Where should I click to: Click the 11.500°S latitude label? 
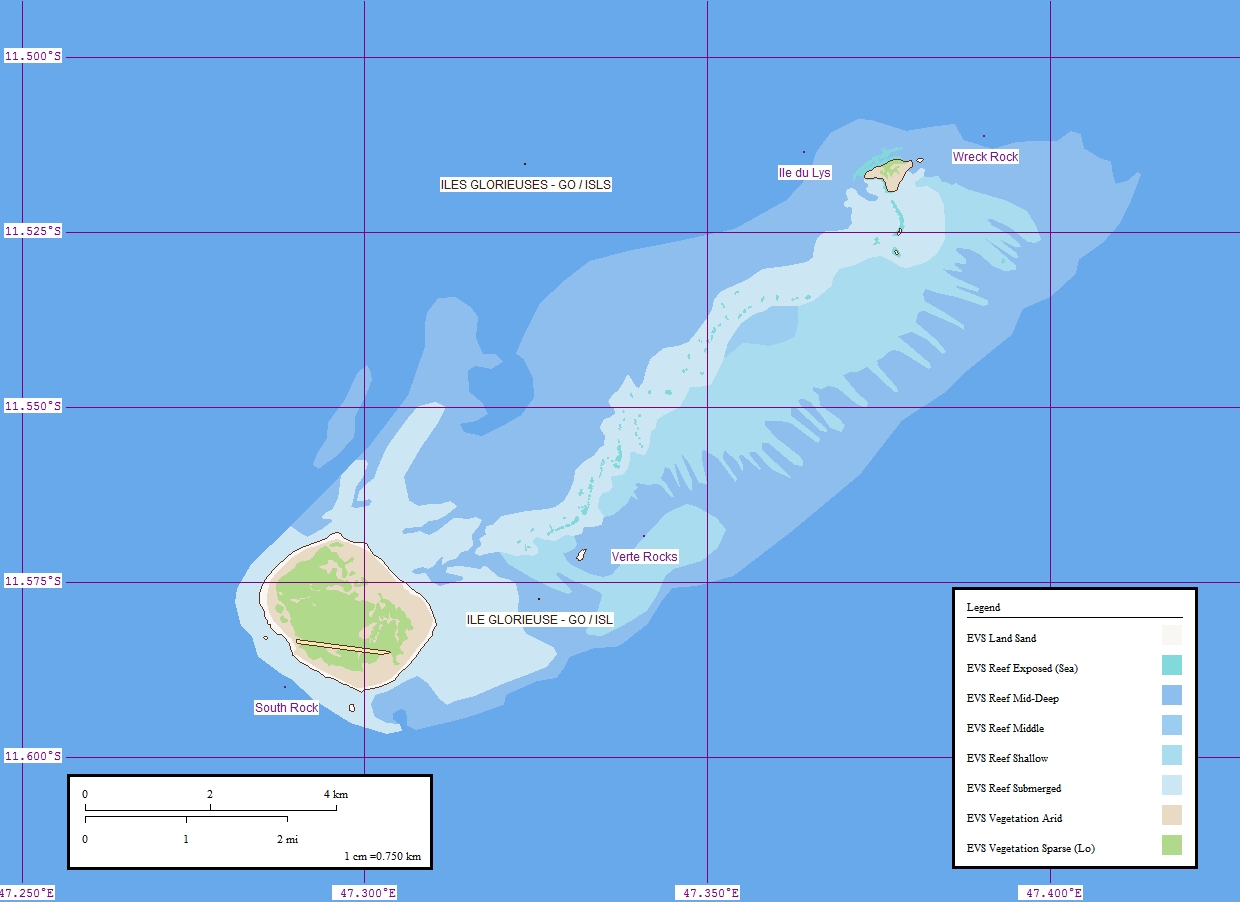(33, 57)
